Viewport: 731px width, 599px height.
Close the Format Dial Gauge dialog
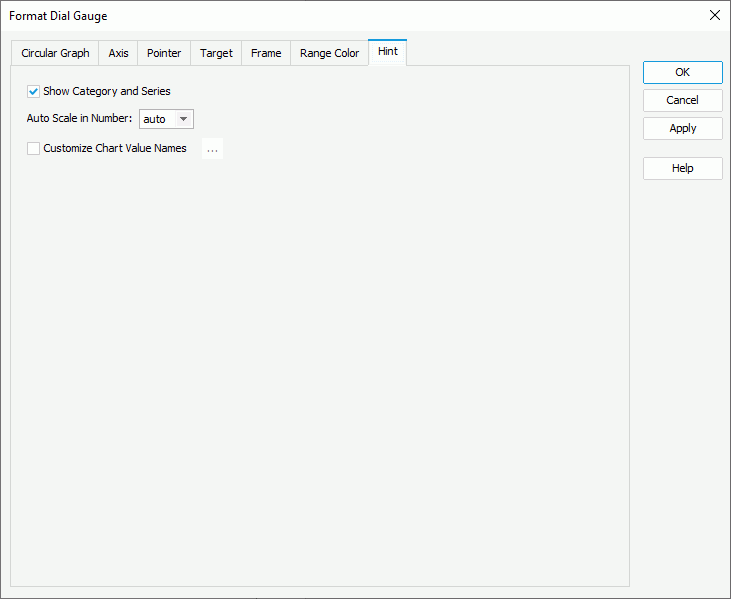click(714, 15)
